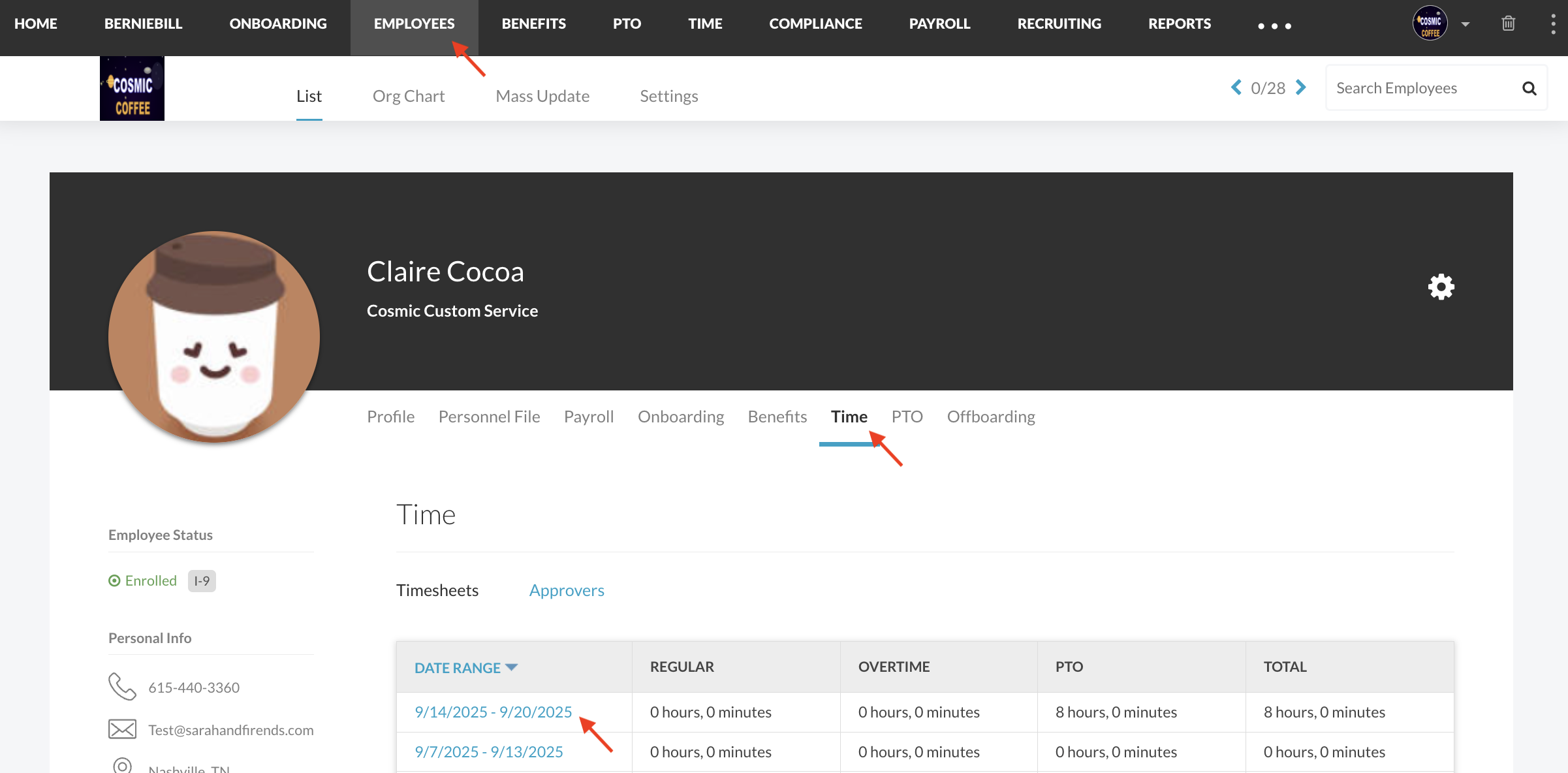1568x773 pixels.
Task: Go to next employee with right chevron
Action: pos(1300,87)
